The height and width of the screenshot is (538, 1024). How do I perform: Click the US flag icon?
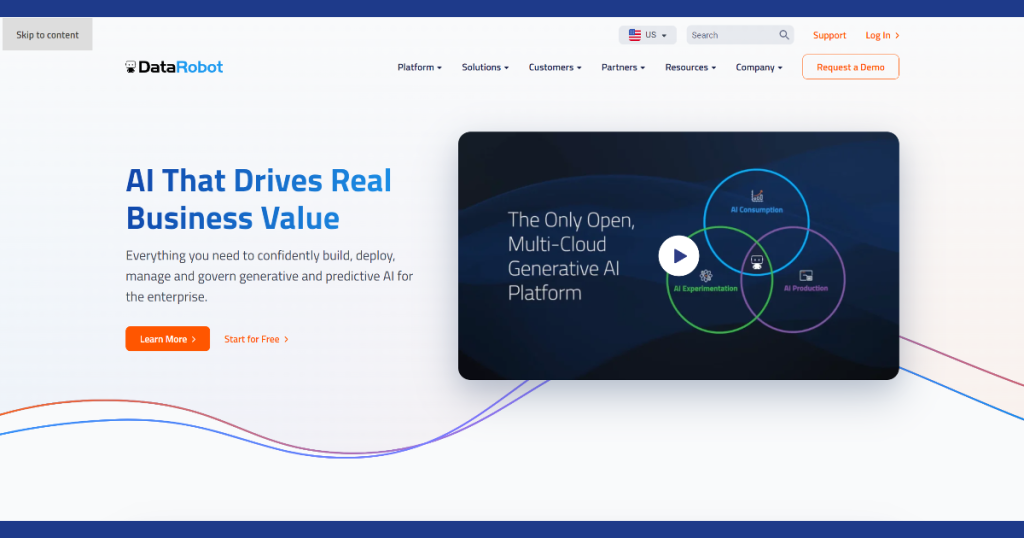635,35
